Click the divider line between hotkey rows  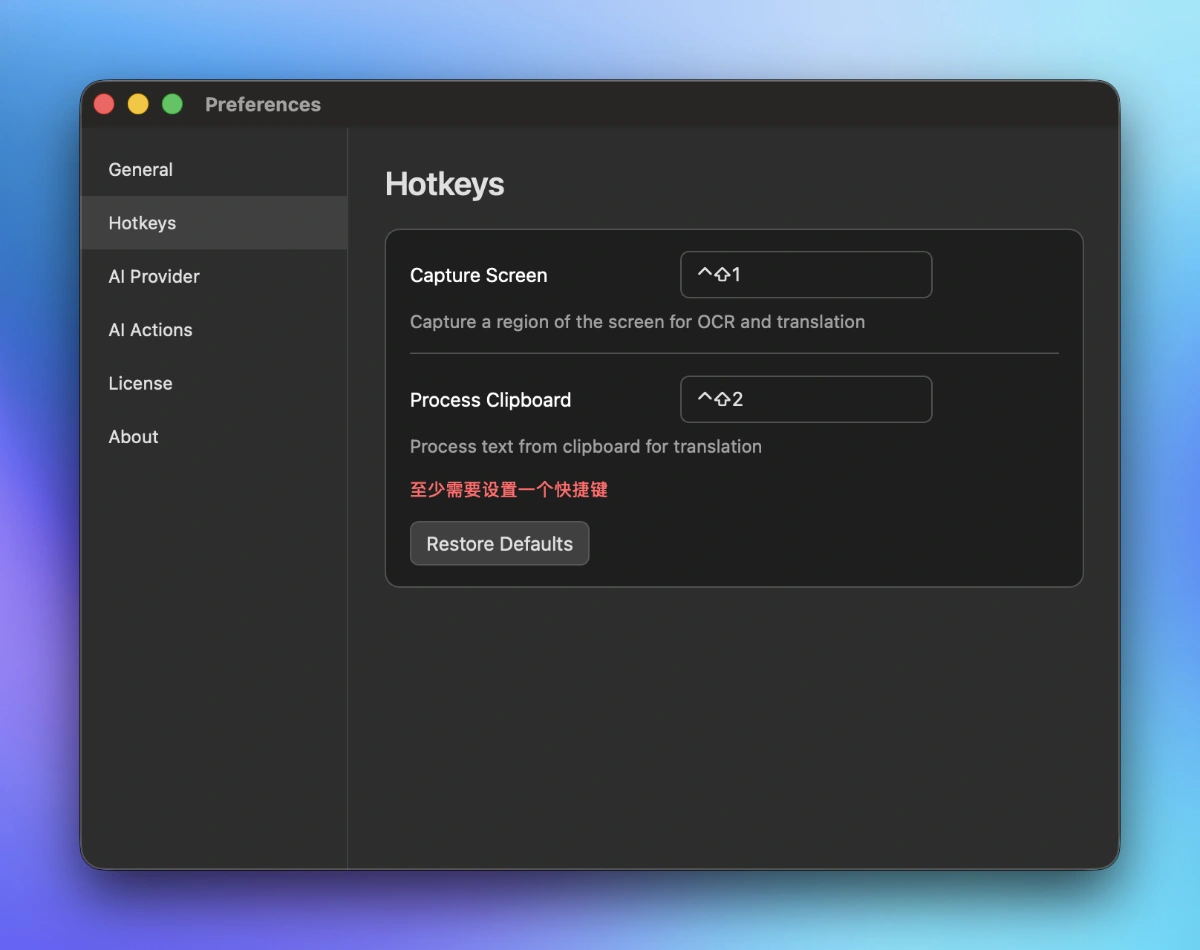734,353
